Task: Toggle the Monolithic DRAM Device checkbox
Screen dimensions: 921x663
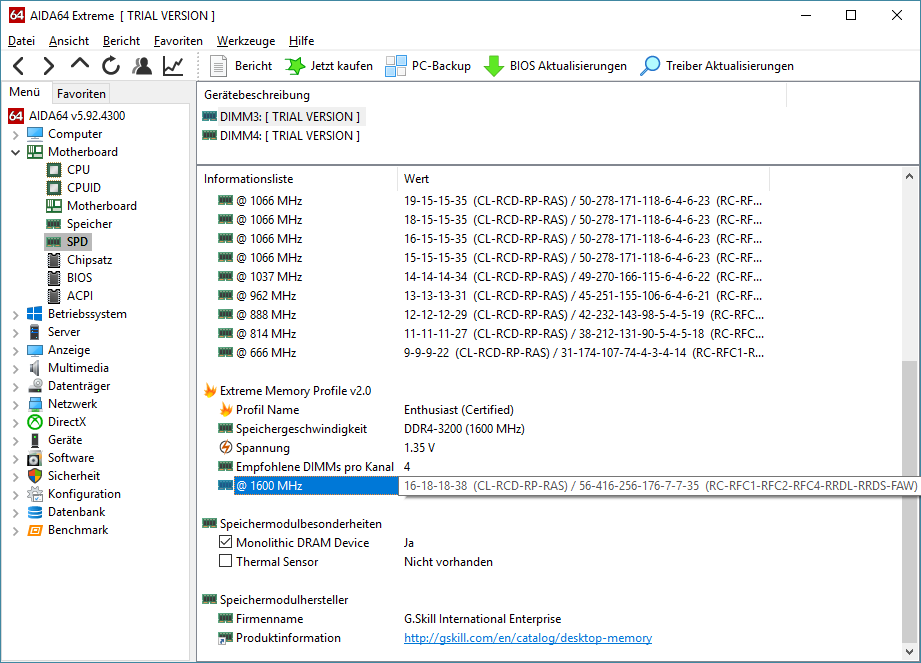Action: [x=226, y=542]
